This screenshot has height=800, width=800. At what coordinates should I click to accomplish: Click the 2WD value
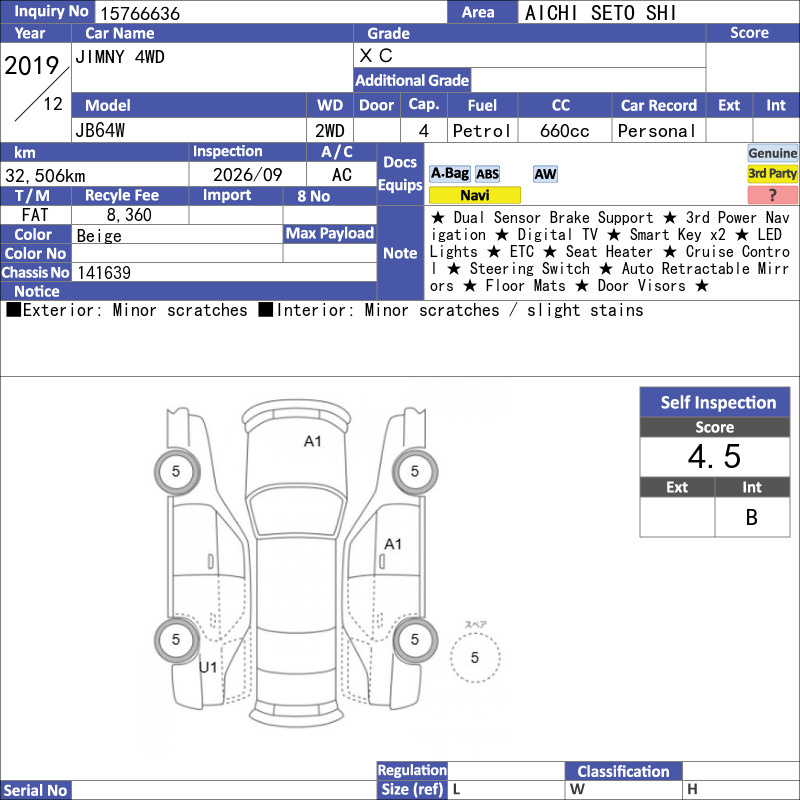pyautogui.click(x=330, y=131)
